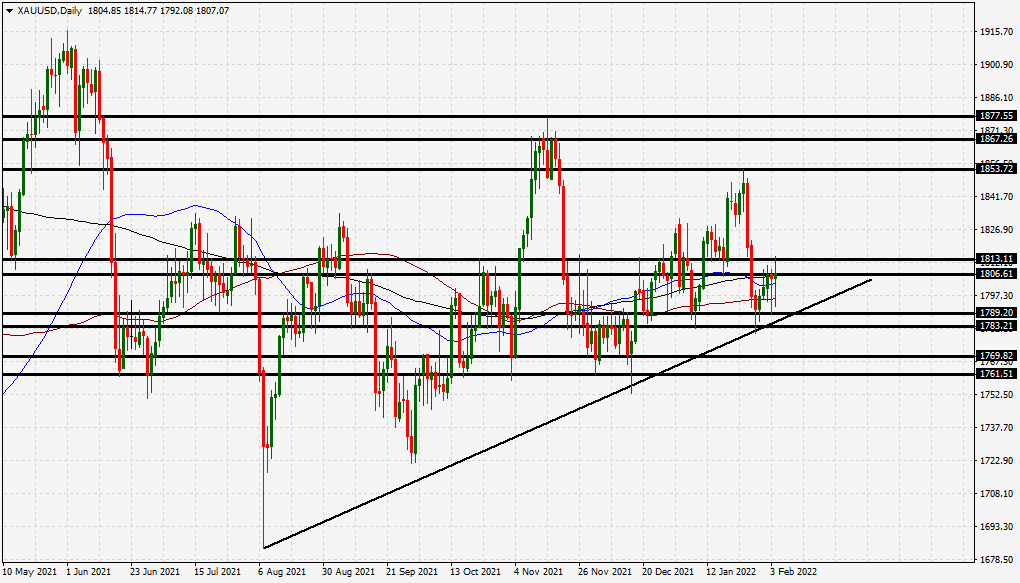Image resolution: width=1020 pixels, height=583 pixels.
Task: Click the 1841.70 price scale value
Action: point(997,197)
